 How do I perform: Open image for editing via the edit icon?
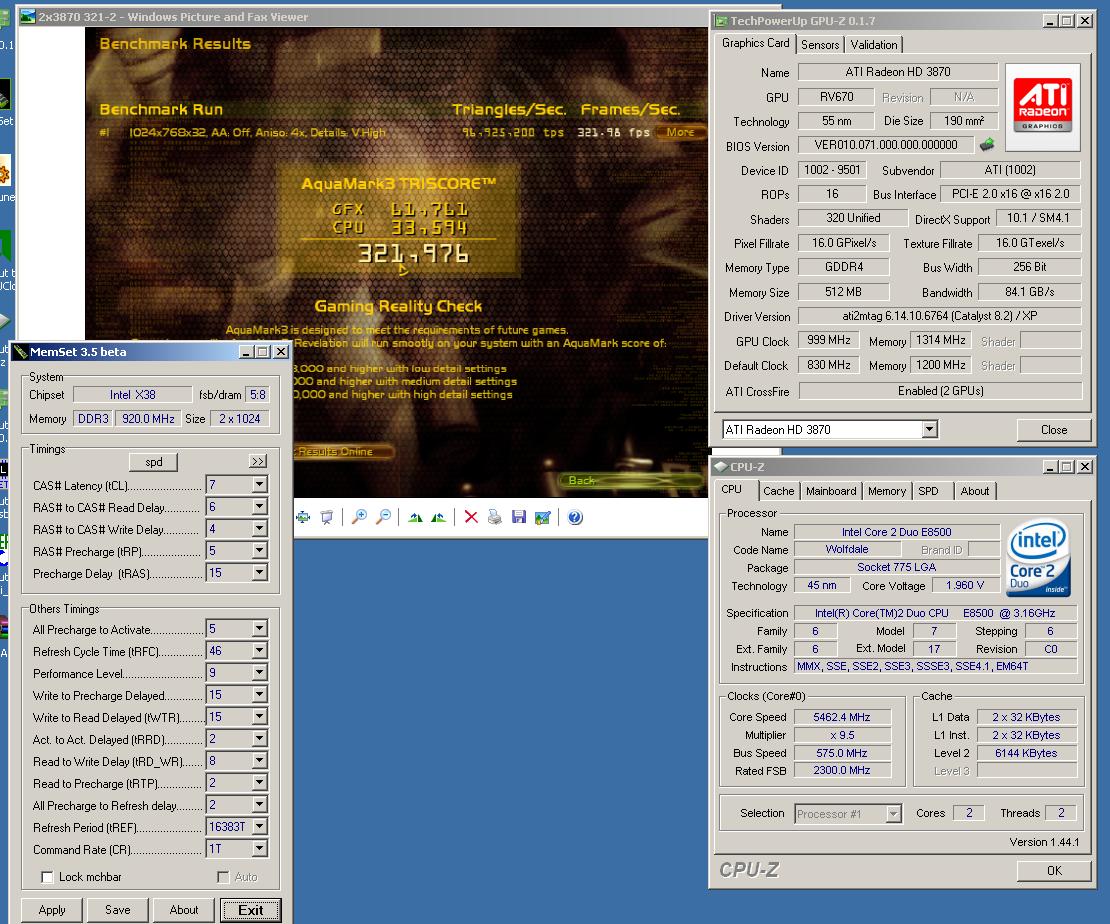point(543,518)
